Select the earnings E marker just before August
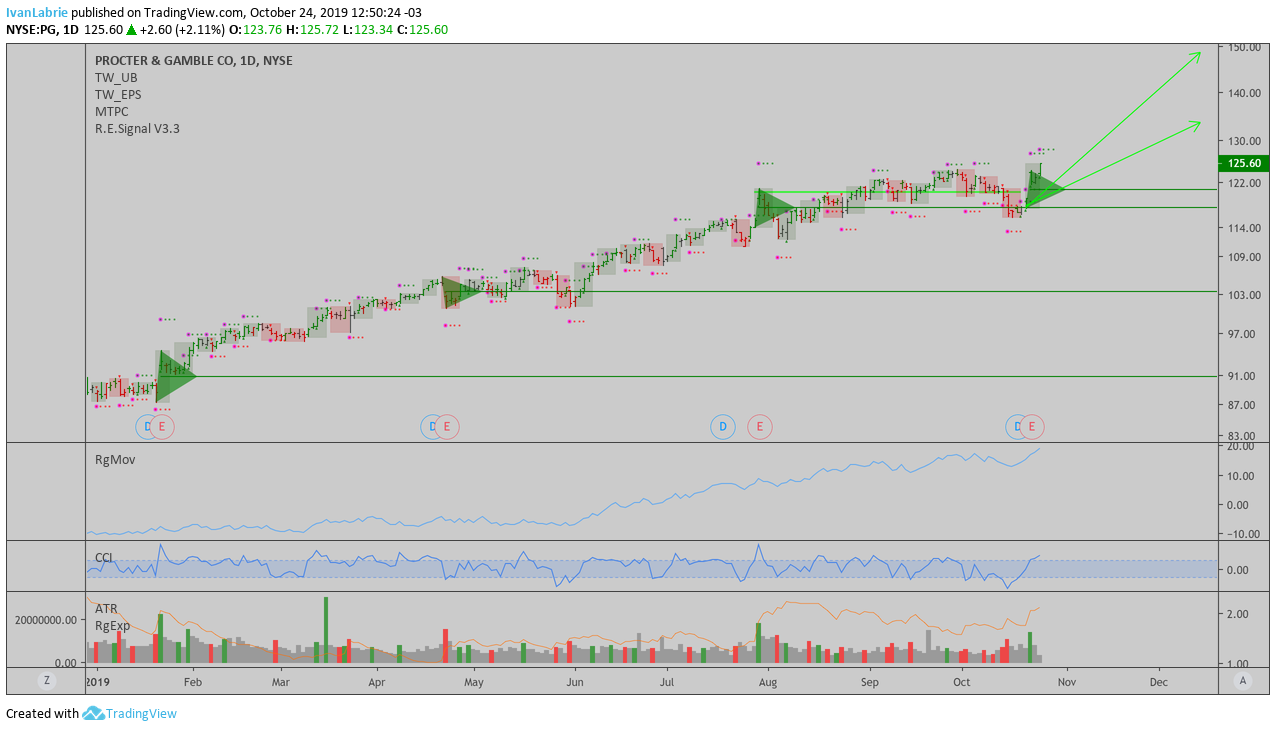This screenshot has height=731, width=1276. [x=760, y=427]
